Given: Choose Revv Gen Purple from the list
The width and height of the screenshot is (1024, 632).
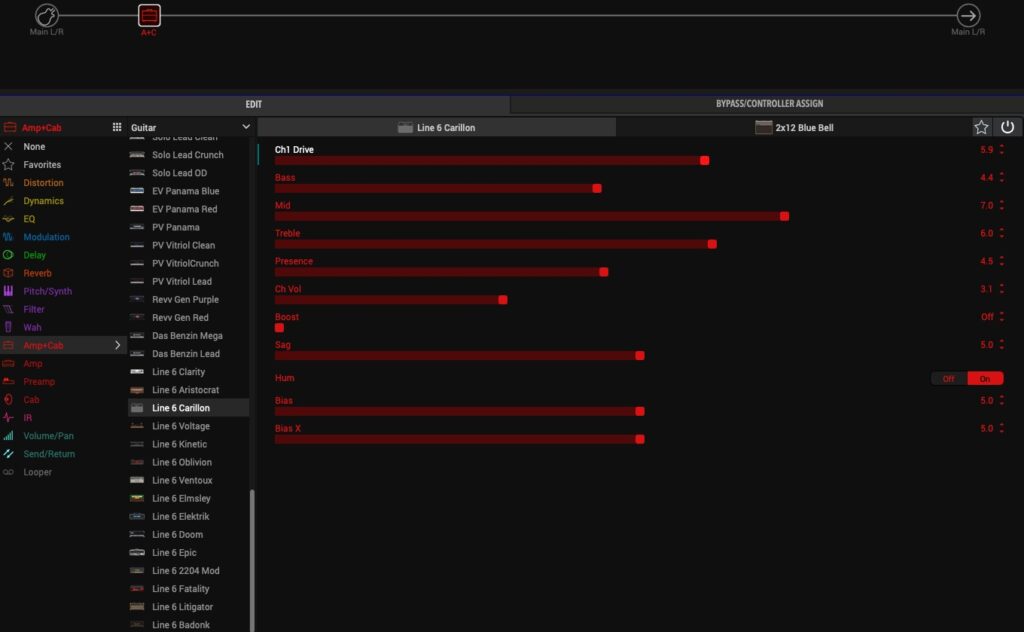Looking at the screenshot, I should 185,299.
